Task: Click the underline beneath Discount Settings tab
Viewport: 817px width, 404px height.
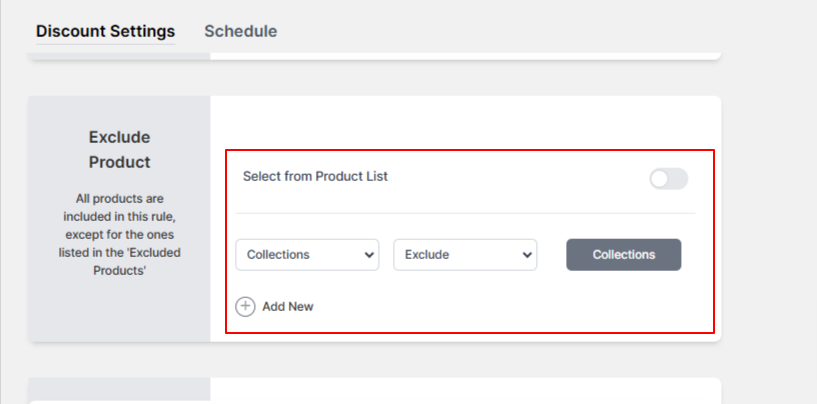Action: tap(105, 44)
